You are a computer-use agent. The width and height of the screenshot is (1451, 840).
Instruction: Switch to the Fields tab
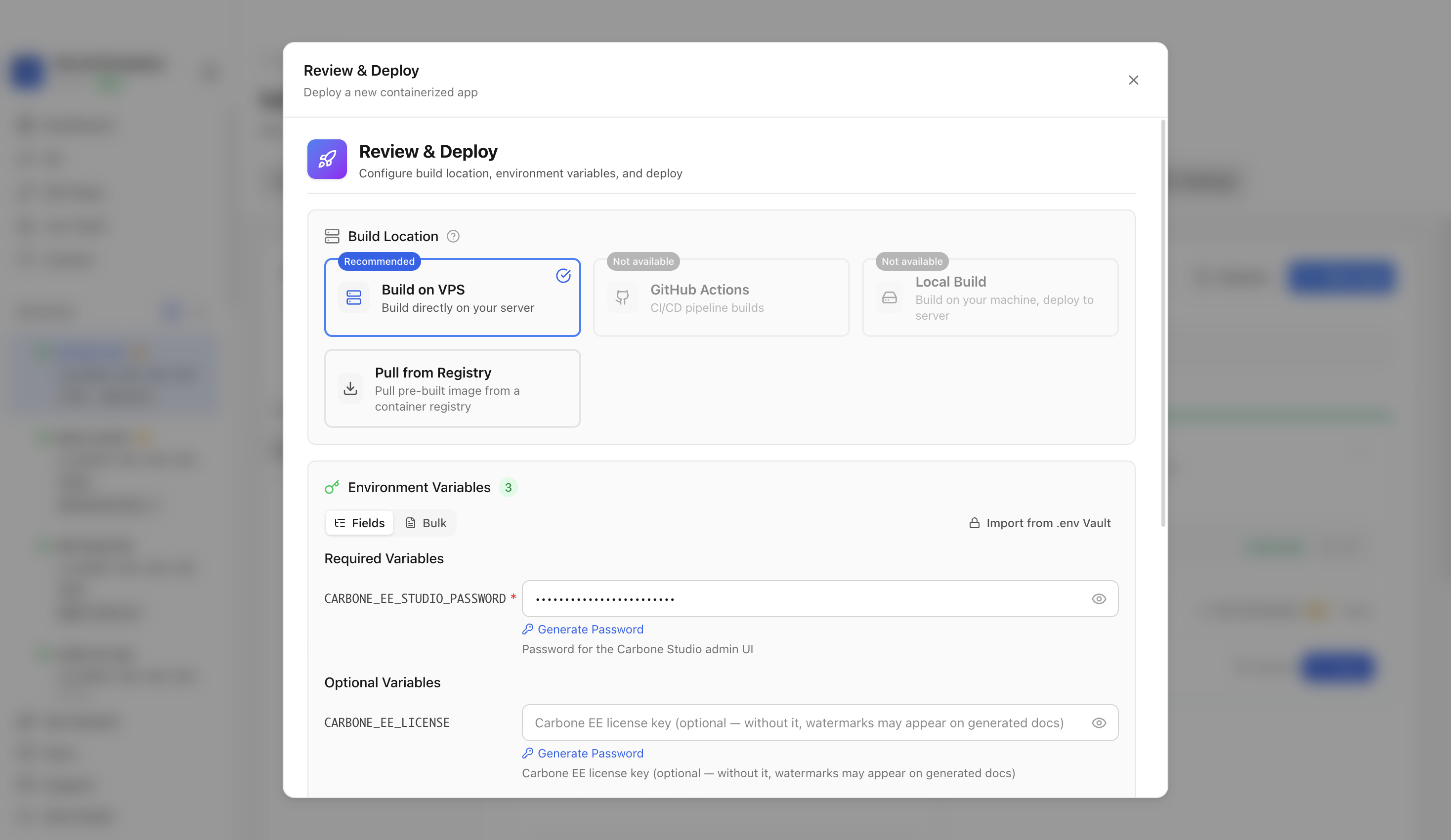(359, 523)
